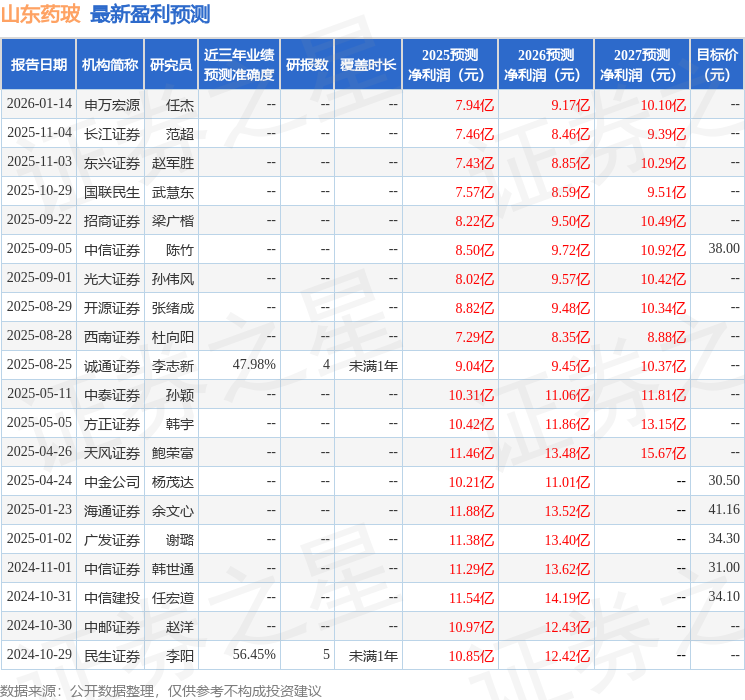Screen dimensions: 745x700
Task: Select analyst 梁广楷
Action: 173,221
